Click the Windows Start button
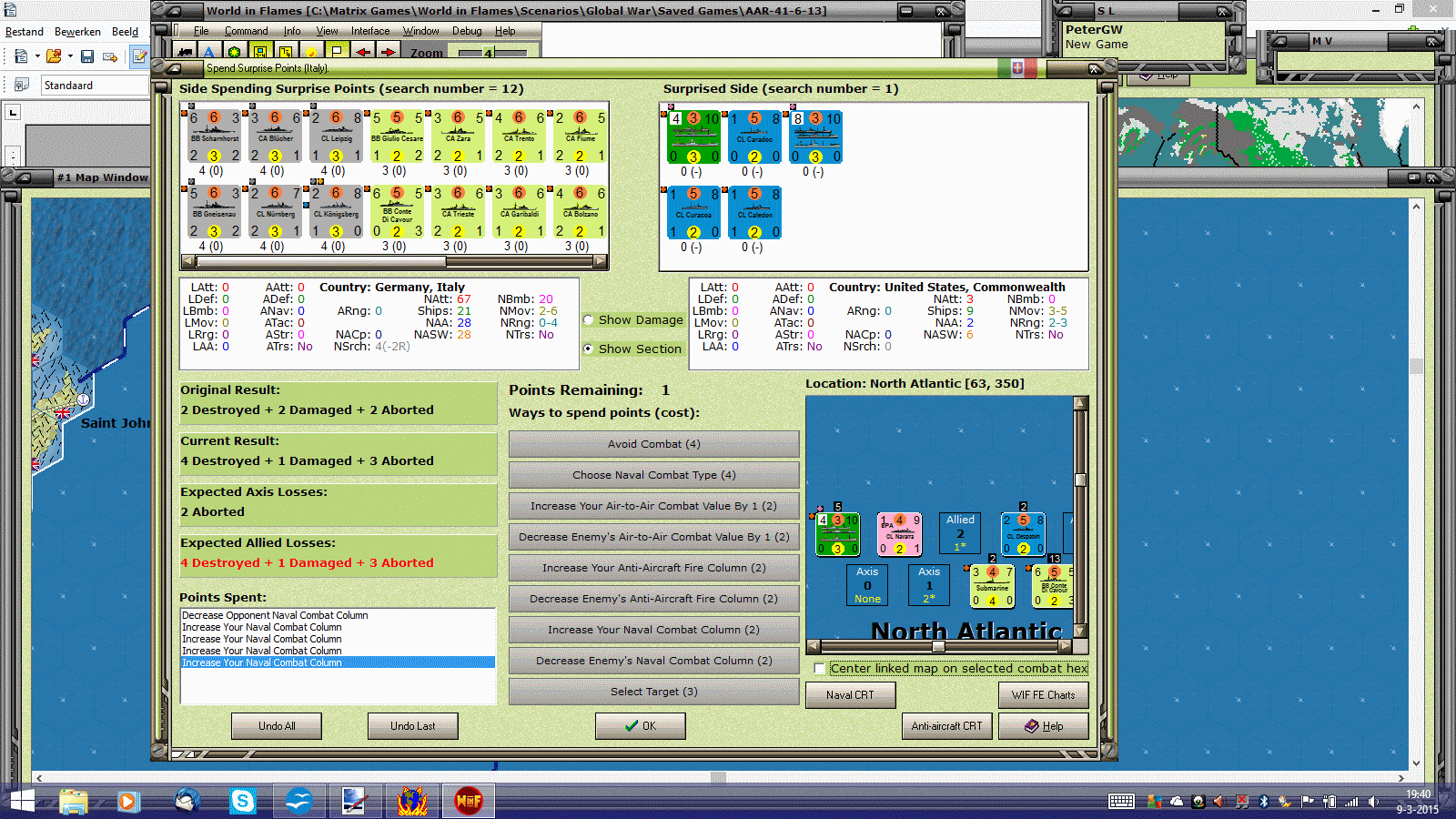This screenshot has height=819, width=1456. (x=21, y=801)
